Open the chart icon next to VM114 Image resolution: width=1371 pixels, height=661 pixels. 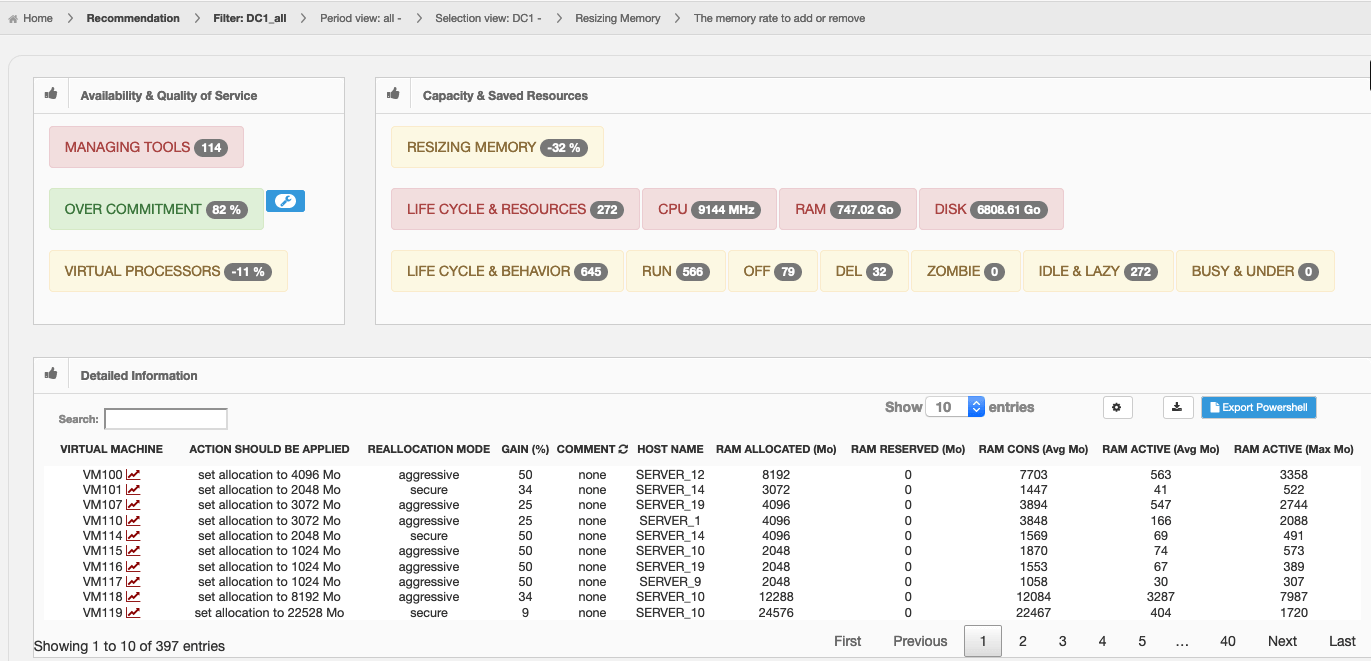point(133,536)
